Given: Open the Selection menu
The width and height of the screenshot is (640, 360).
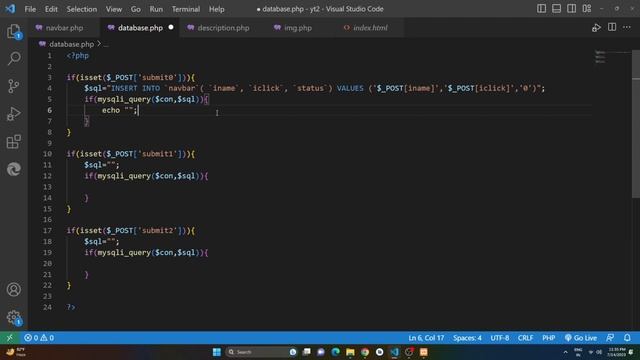Looking at the screenshot, I should pos(82,9).
